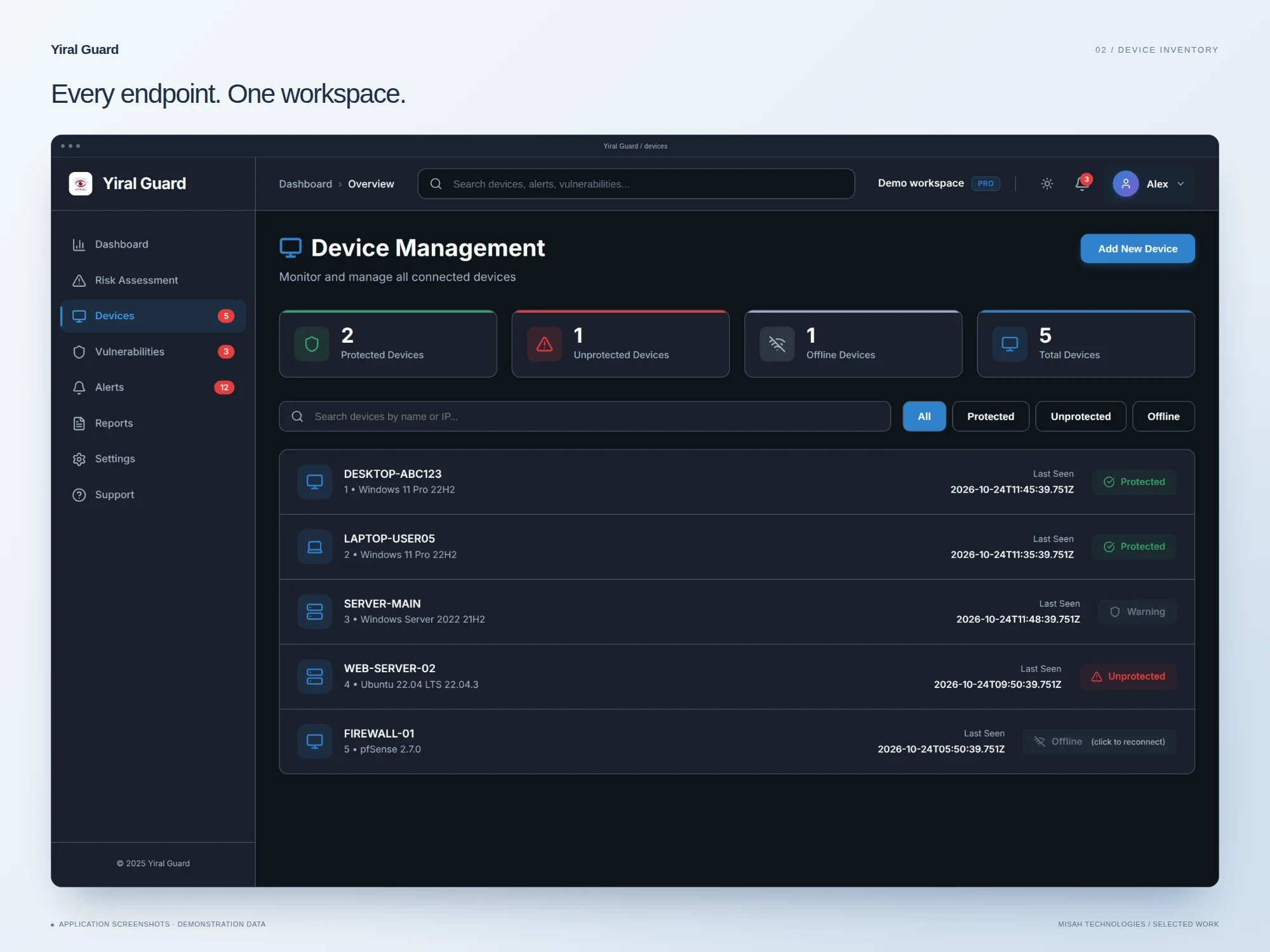Click the WEB-SERVER-02 device name
1270x952 pixels.
click(389, 668)
